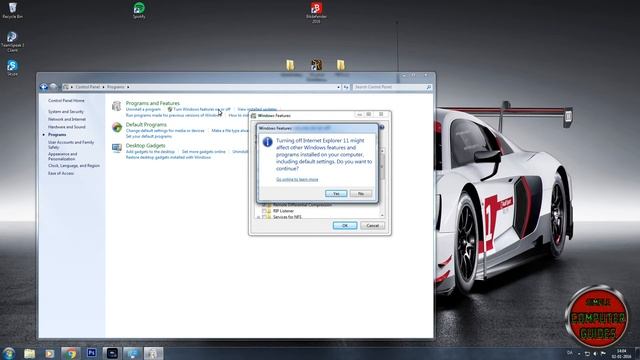Switch to Google Chrome on the taskbar
The width and height of the screenshot is (640, 360).
(71, 353)
